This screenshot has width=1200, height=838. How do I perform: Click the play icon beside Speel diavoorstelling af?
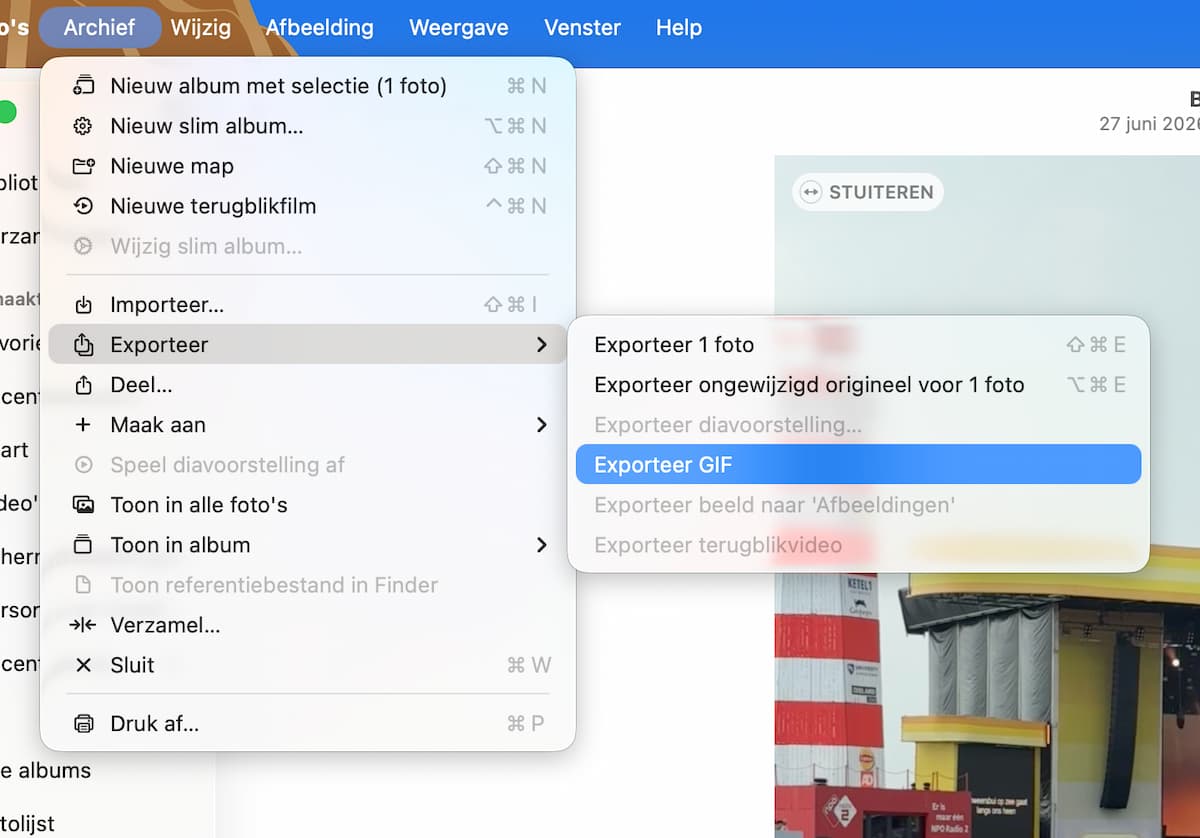click(84, 465)
